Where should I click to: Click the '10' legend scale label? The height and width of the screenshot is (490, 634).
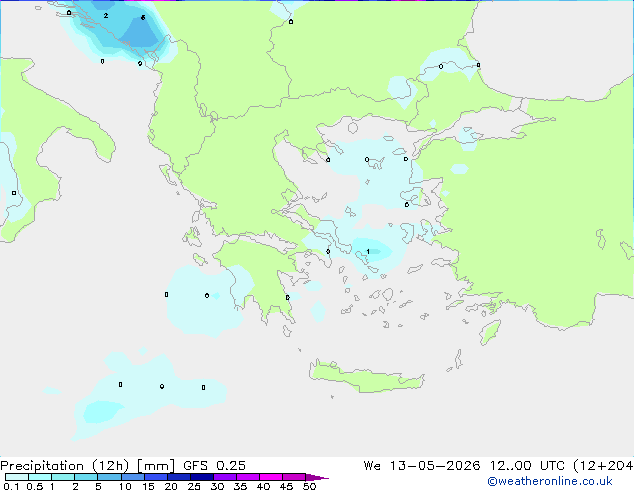click(125, 486)
